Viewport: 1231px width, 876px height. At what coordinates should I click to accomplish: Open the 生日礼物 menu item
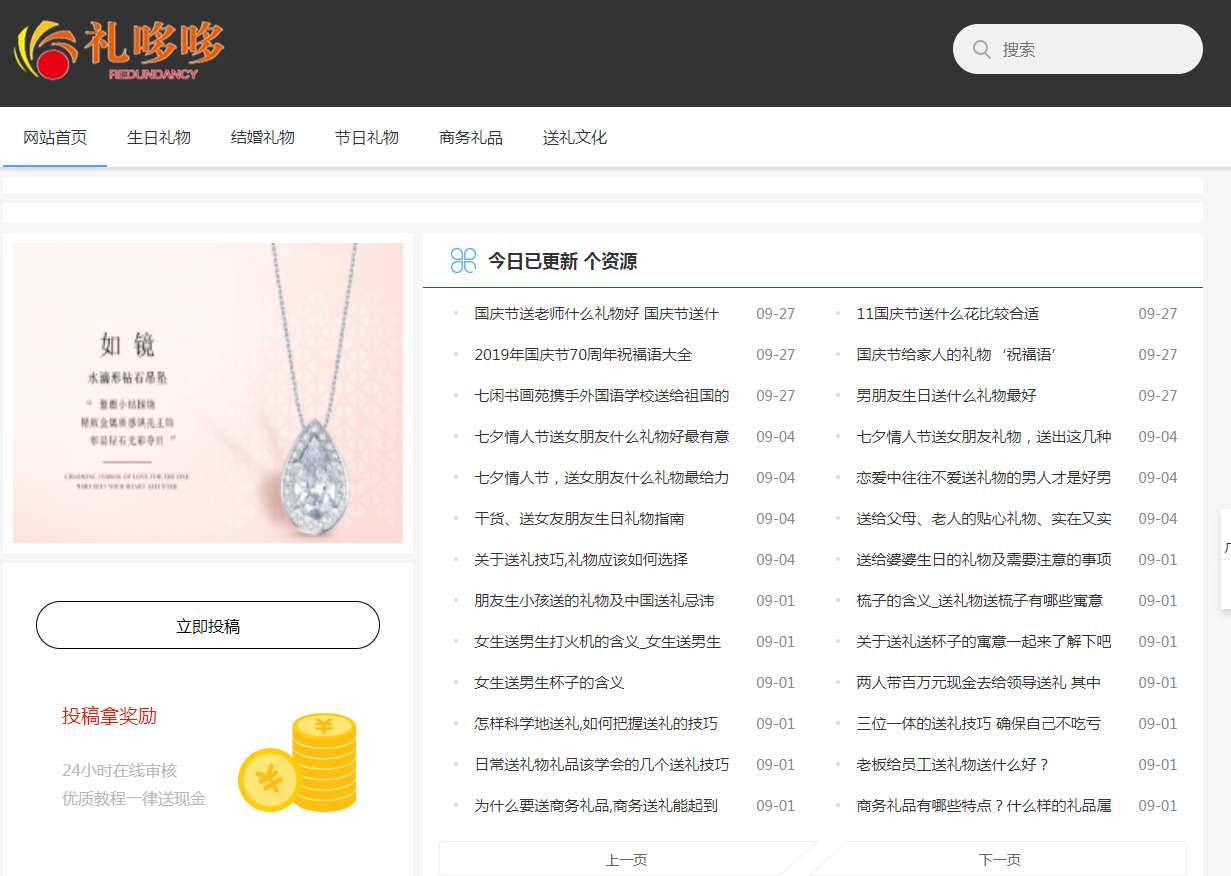(159, 138)
